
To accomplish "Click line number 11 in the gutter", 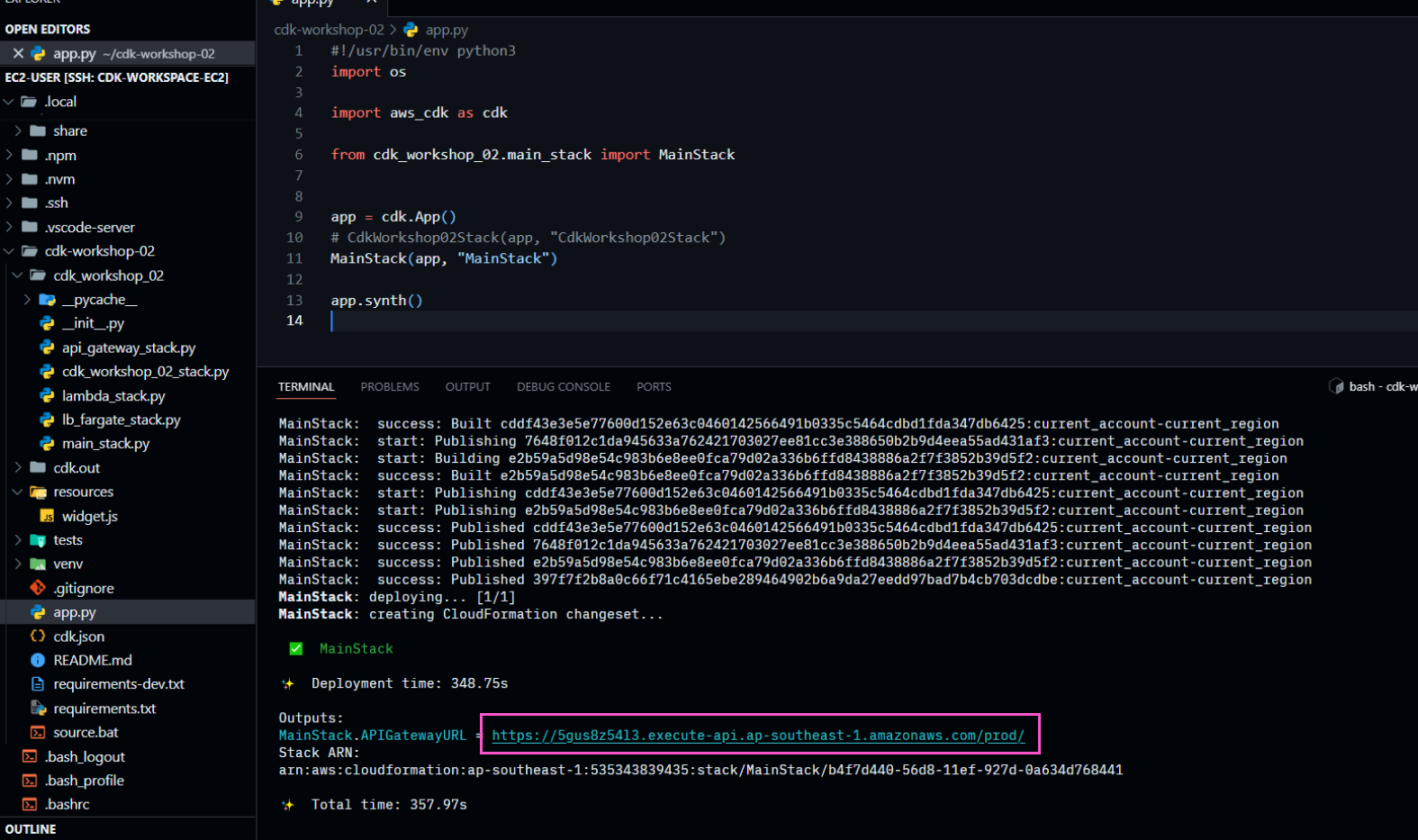I will pos(294,258).
